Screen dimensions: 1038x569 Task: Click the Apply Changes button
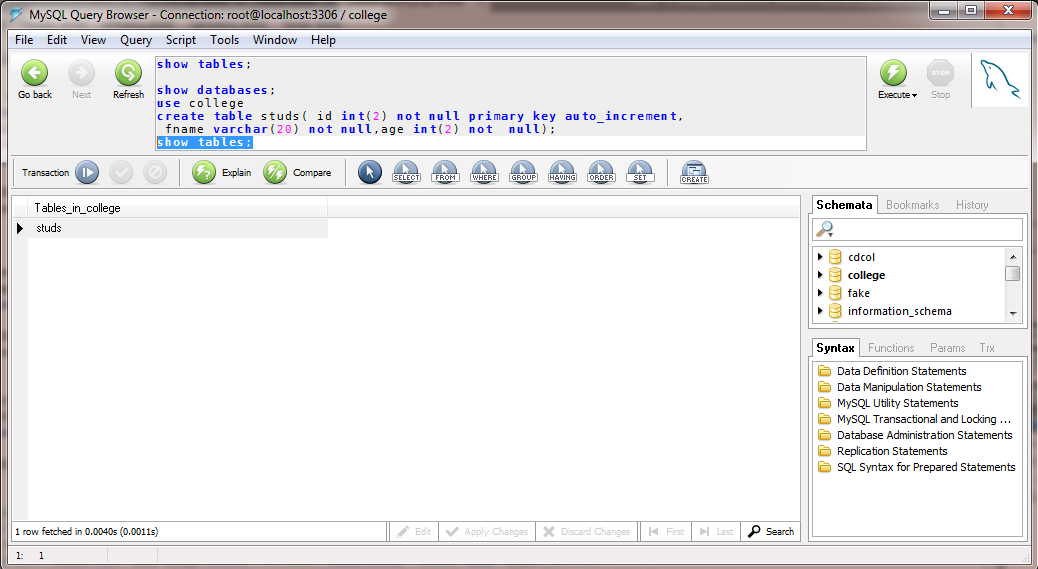(487, 531)
